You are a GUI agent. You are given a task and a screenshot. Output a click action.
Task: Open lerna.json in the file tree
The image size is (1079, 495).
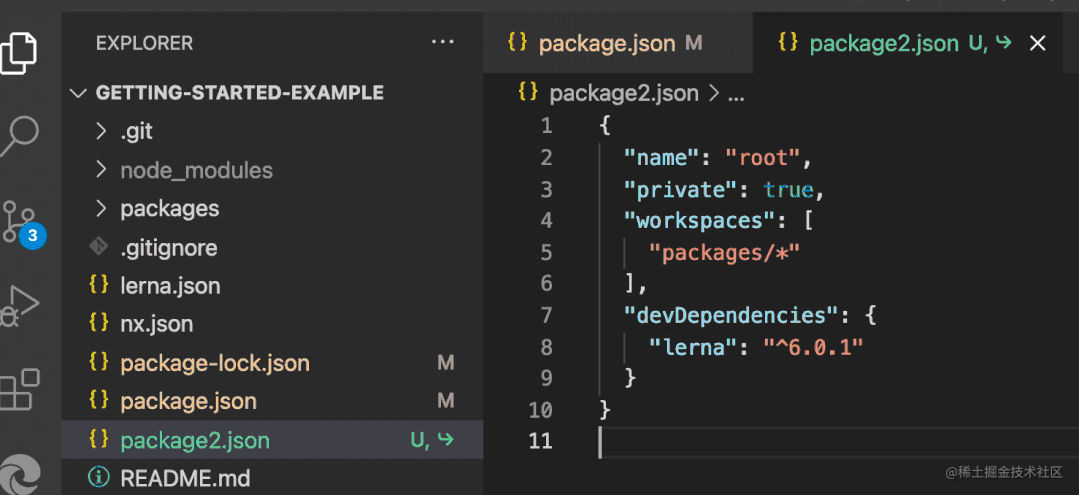pyautogui.click(x=169, y=286)
